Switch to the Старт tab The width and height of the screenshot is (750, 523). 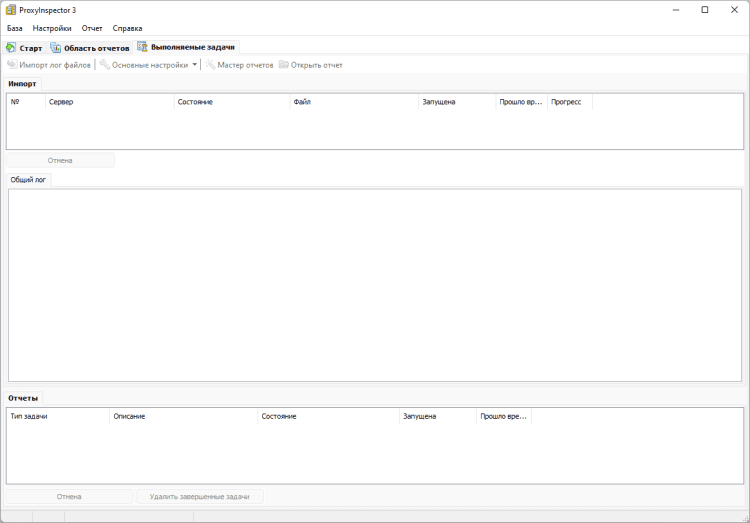point(24,48)
